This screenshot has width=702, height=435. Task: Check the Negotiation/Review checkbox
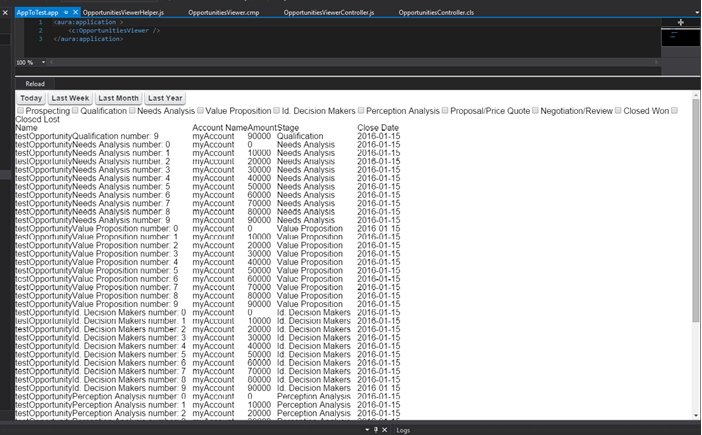[x=535, y=110]
